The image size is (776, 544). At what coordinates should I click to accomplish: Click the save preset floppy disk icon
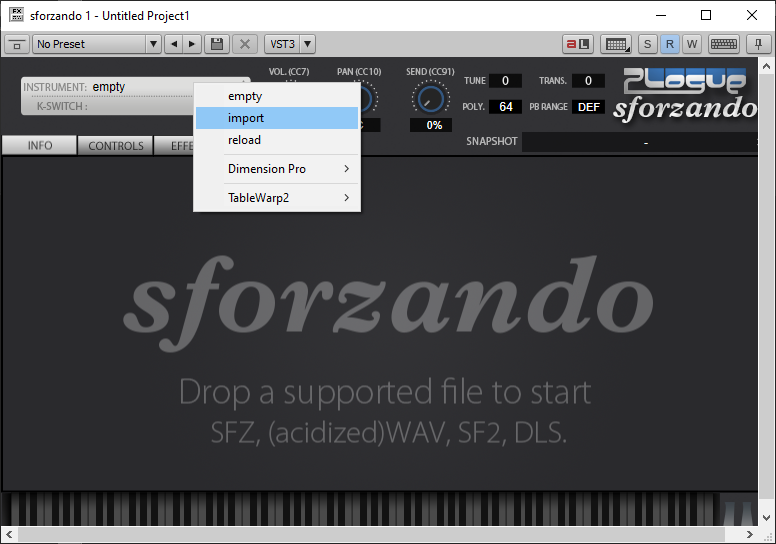click(217, 44)
